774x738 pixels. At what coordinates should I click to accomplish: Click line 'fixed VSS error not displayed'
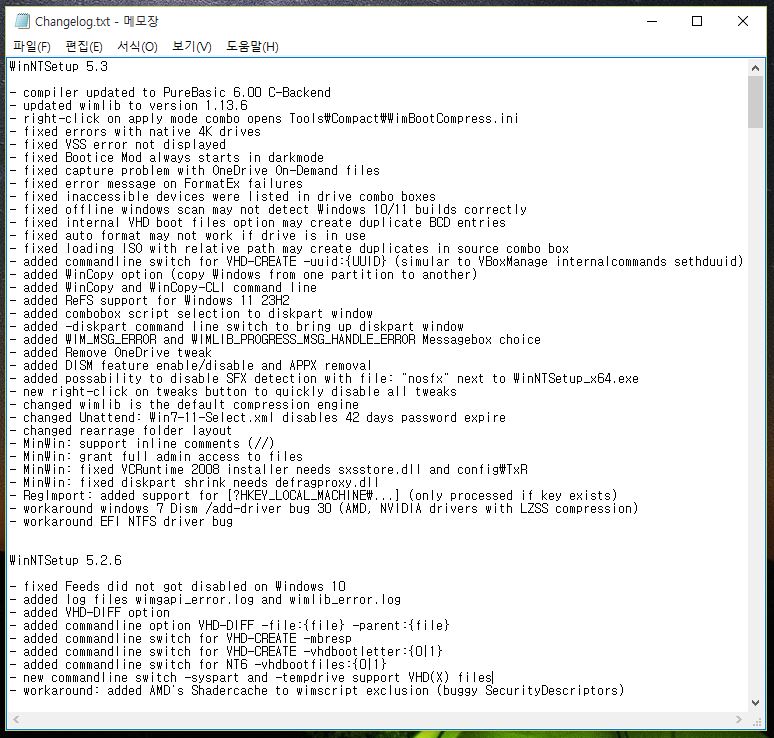(x=117, y=144)
